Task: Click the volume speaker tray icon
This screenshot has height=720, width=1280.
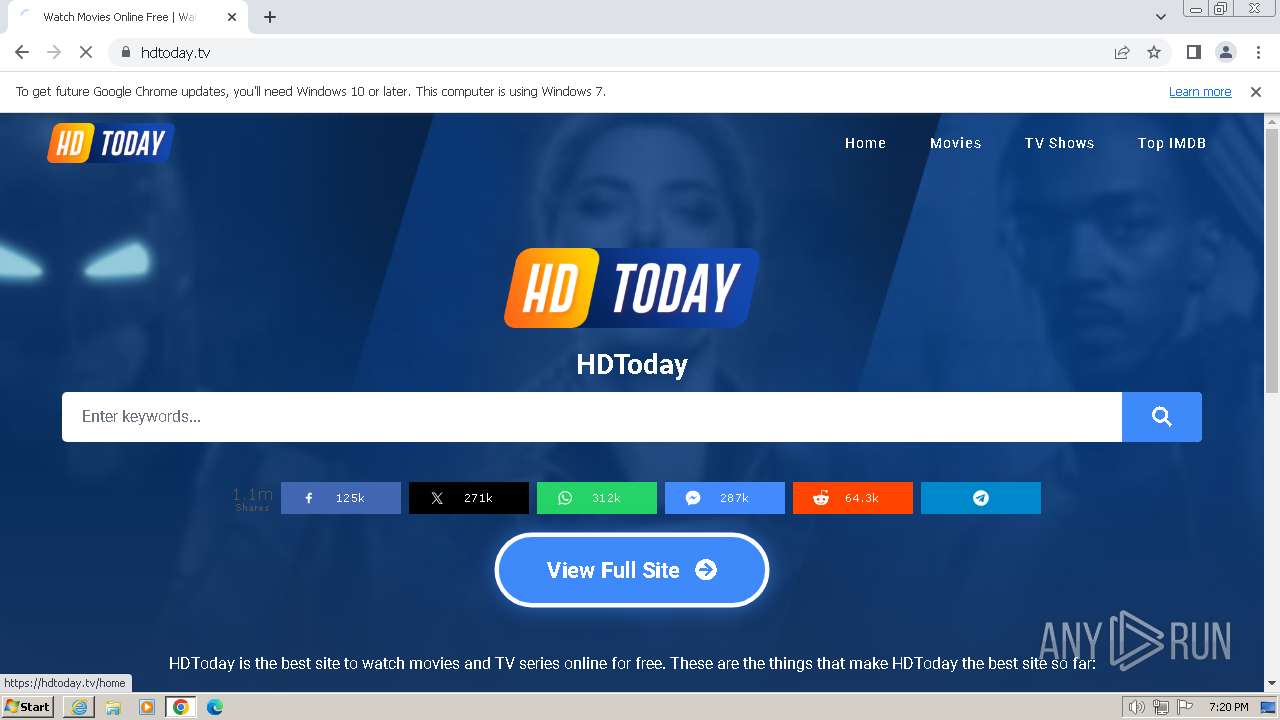Action: pos(1137,707)
